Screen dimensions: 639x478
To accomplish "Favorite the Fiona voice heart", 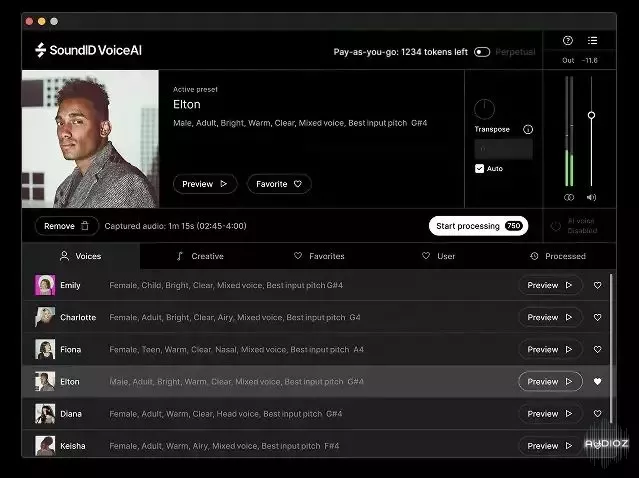I will click(x=597, y=349).
